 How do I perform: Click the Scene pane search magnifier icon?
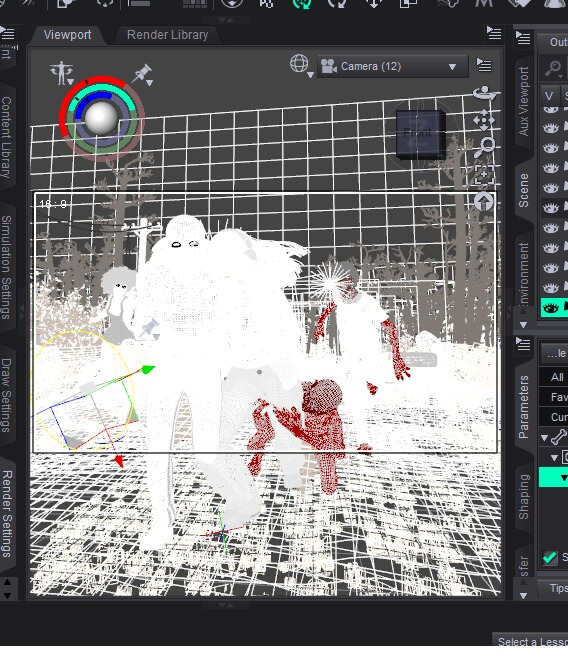[553, 68]
